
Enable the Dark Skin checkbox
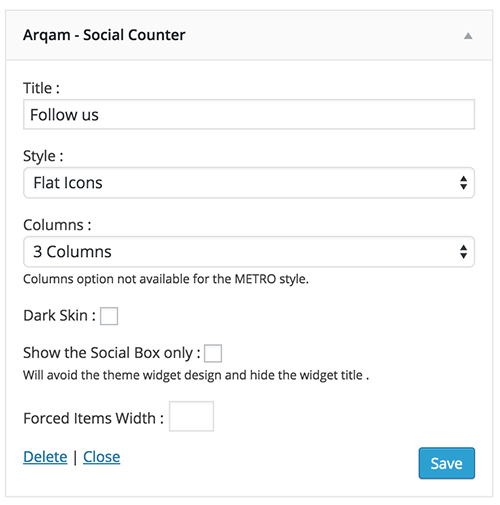coord(109,316)
